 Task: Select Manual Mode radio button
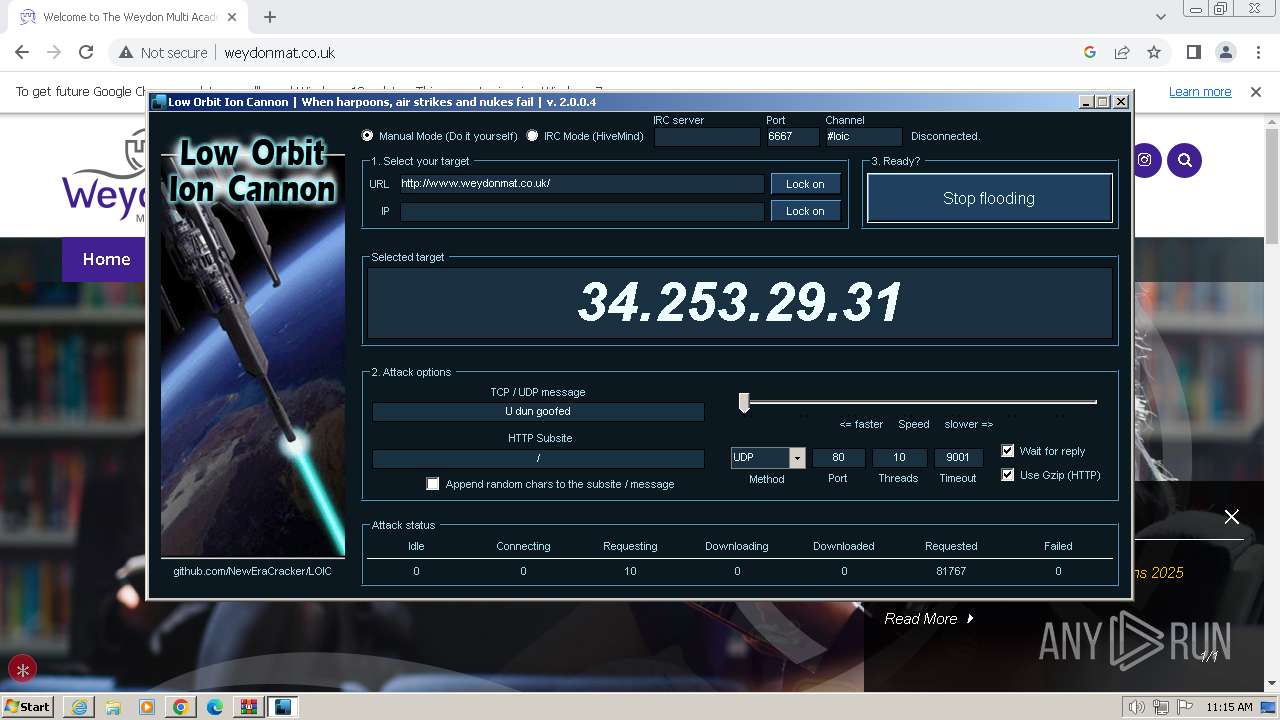pyautogui.click(x=368, y=136)
